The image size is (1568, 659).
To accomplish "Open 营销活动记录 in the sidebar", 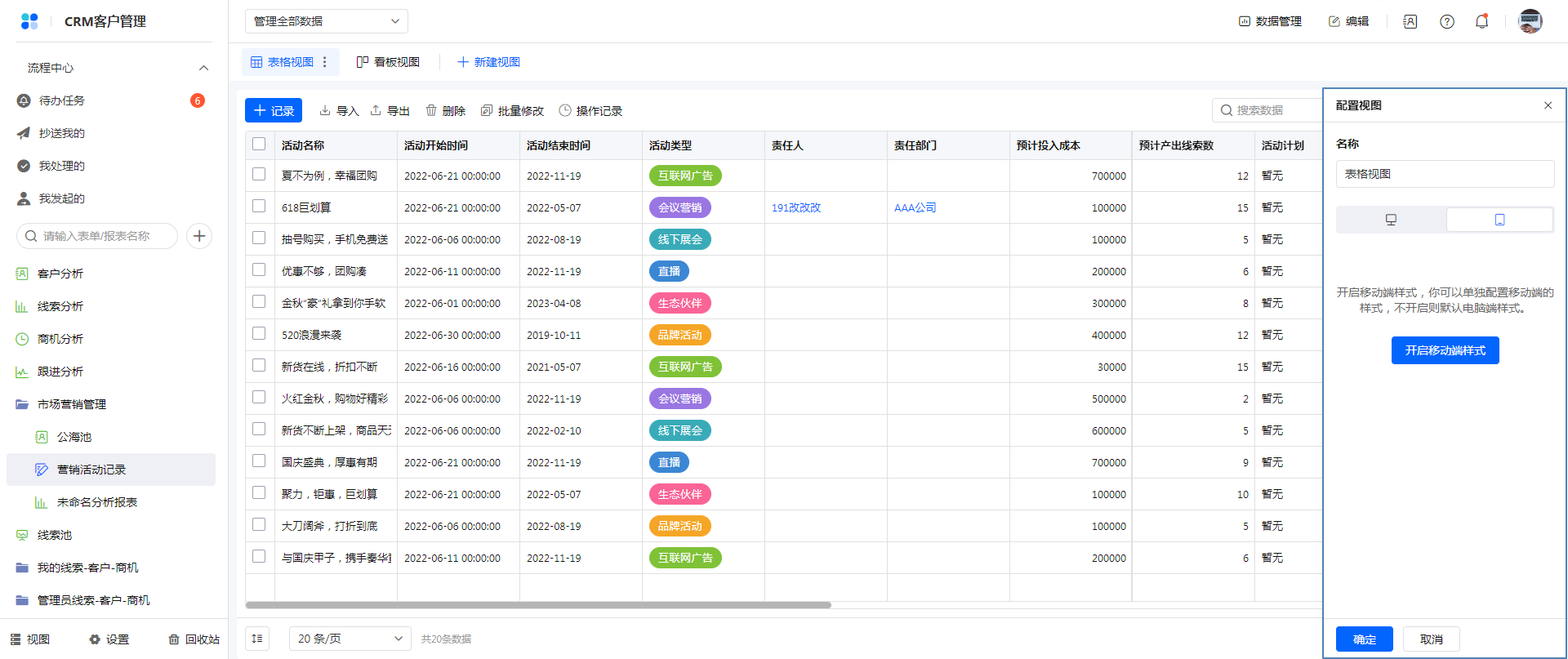I will pos(91,470).
